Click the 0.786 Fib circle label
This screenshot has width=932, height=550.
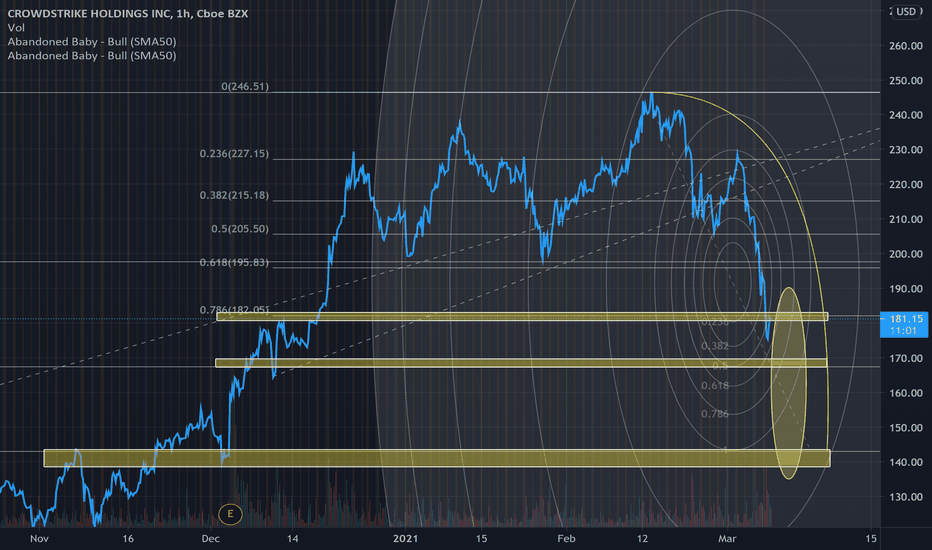coord(714,414)
